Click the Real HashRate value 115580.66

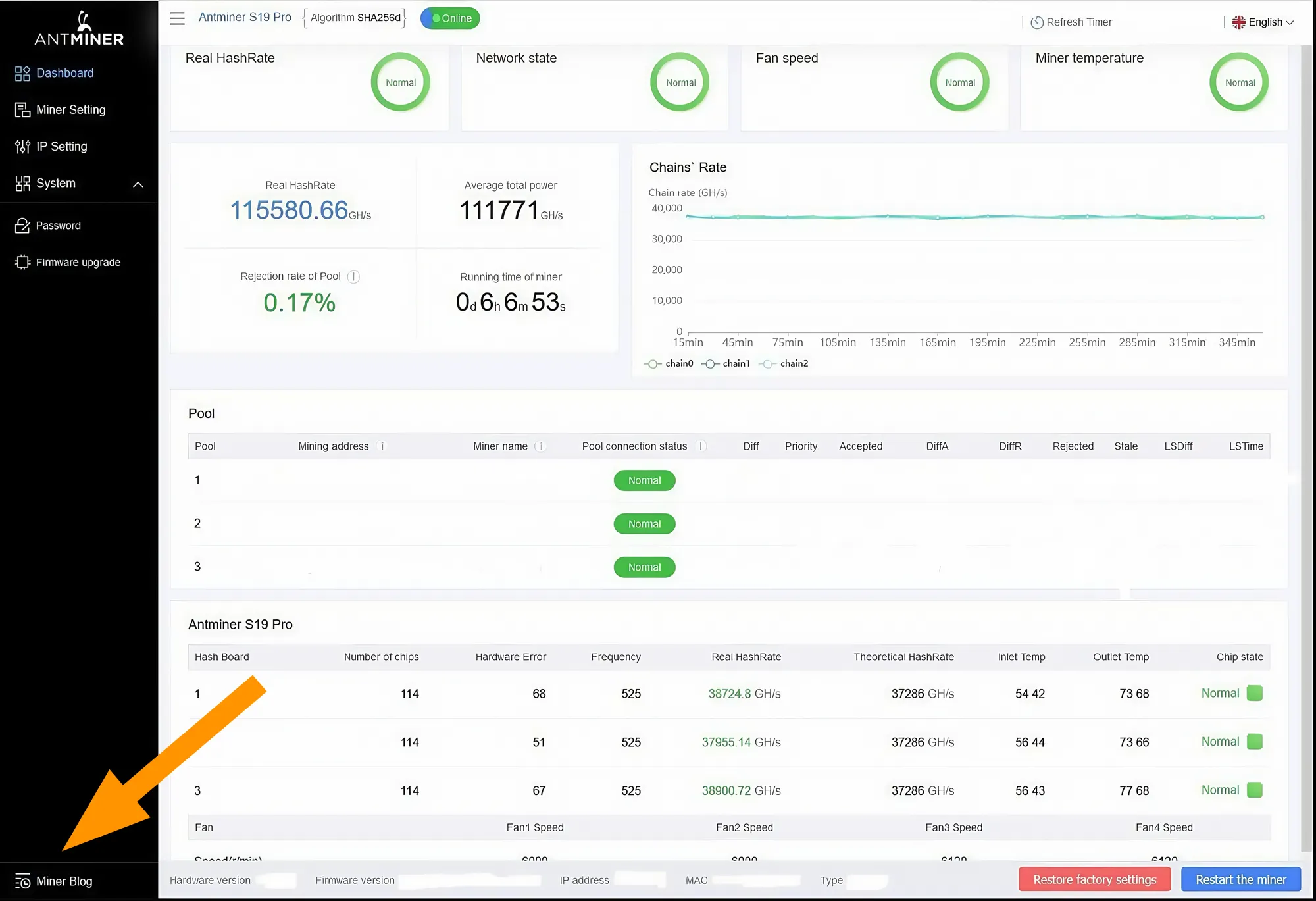click(x=289, y=211)
